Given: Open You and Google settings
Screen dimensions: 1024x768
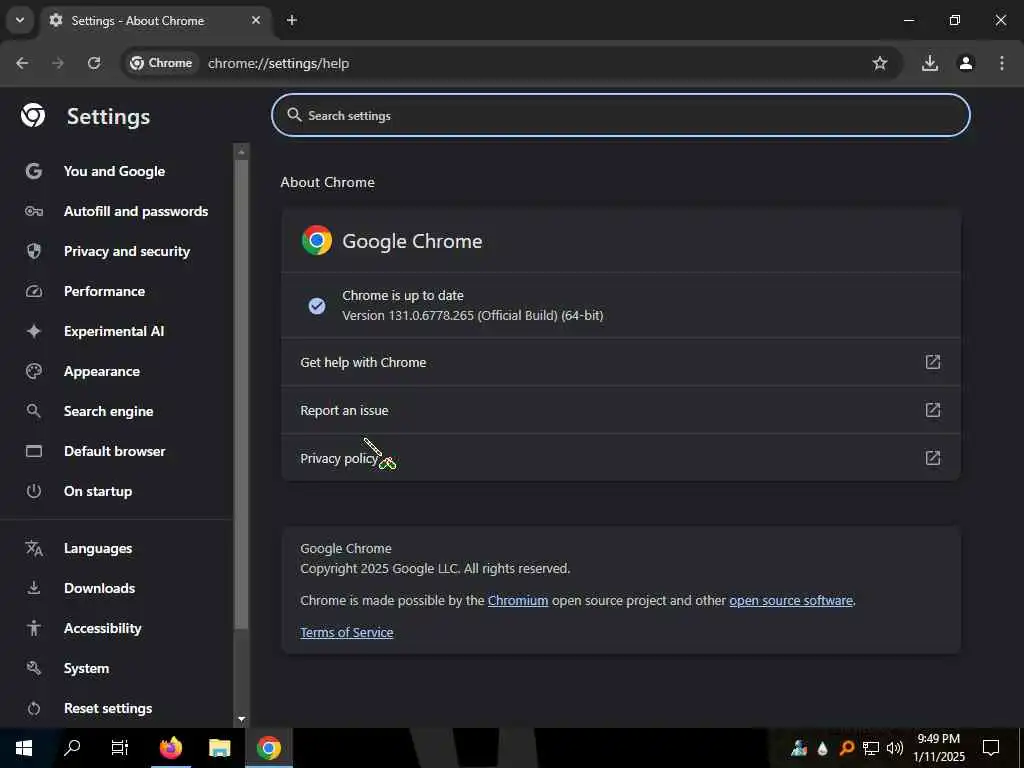Looking at the screenshot, I should pyautogui.click(x=114, y=171).
